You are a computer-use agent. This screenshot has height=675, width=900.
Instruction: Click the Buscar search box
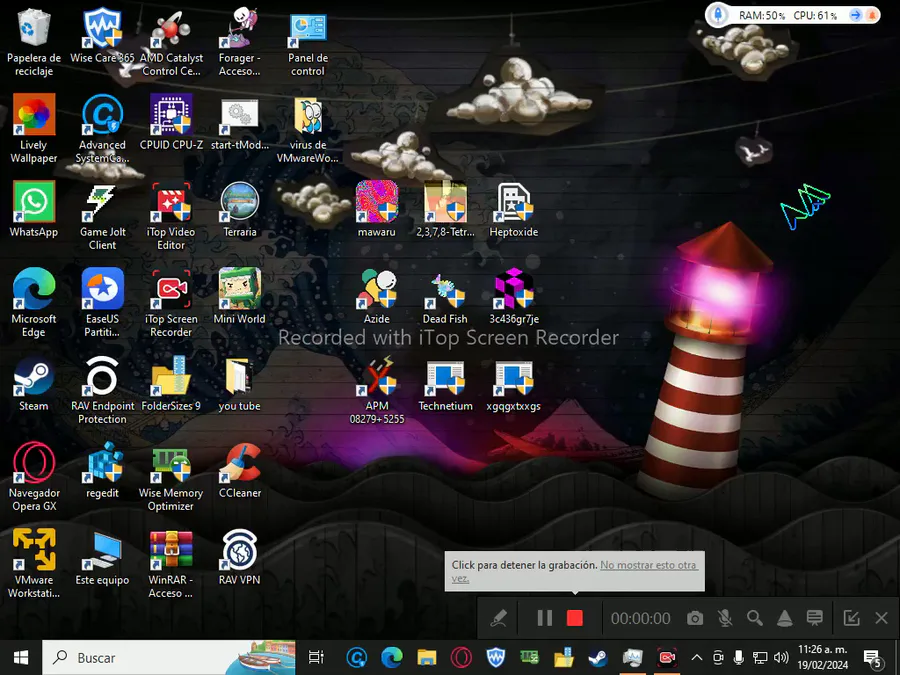click(169, 658)
